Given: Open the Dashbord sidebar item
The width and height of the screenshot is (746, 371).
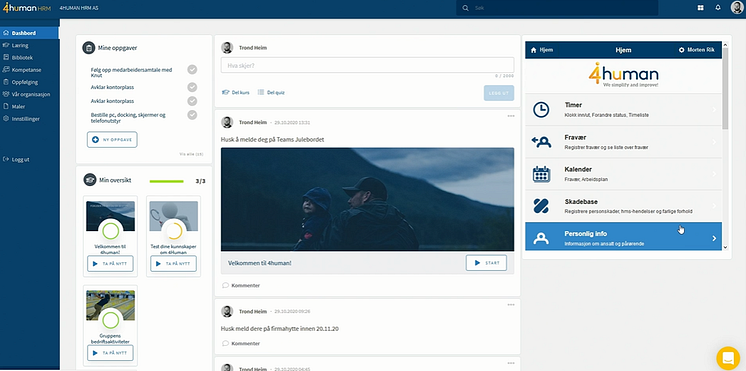Looking at the screenshot, I should pyautogui.click(x=29, y=33).
